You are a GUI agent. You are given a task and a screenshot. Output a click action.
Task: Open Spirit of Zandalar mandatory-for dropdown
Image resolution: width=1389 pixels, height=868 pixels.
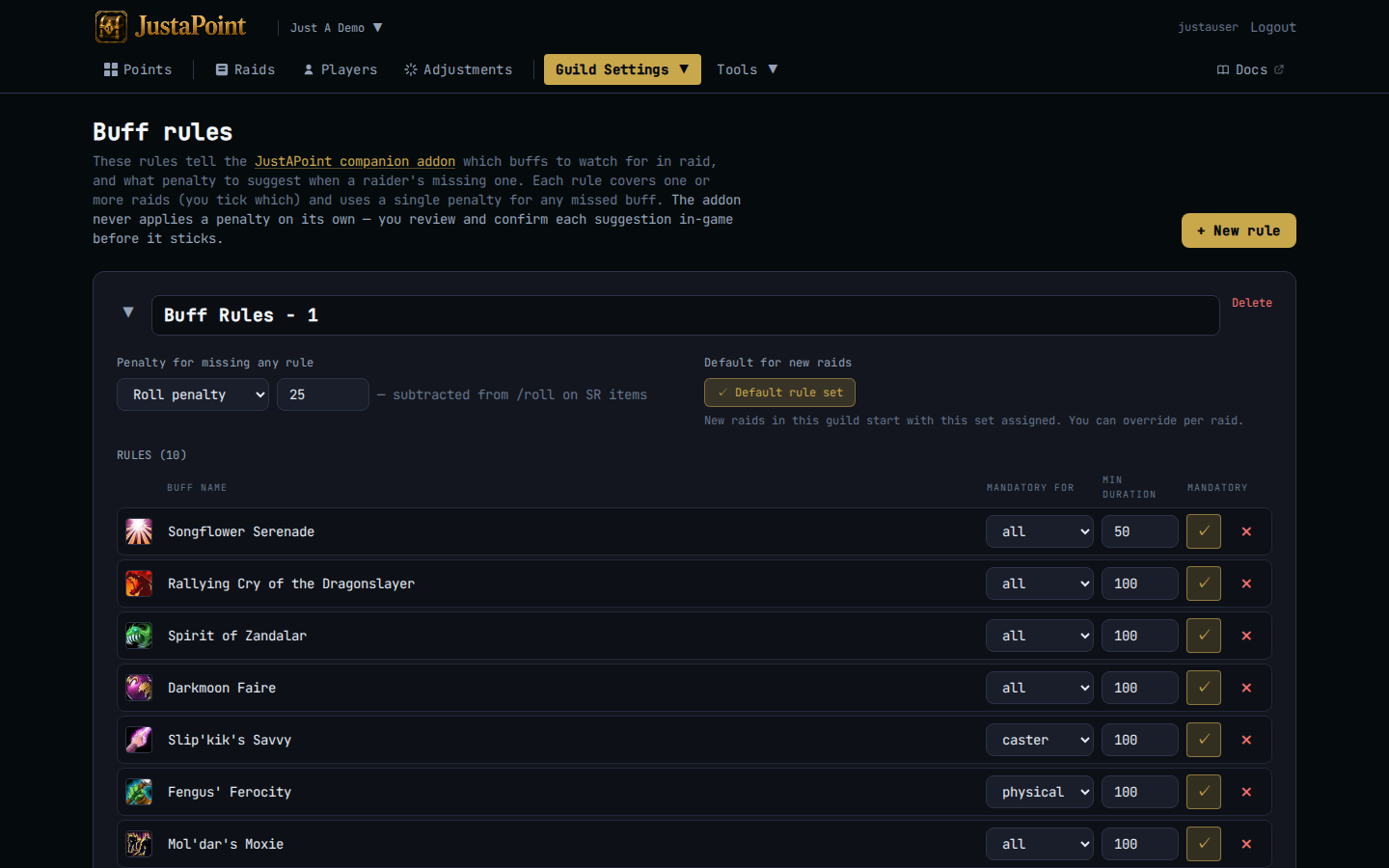click(1040, 636)
